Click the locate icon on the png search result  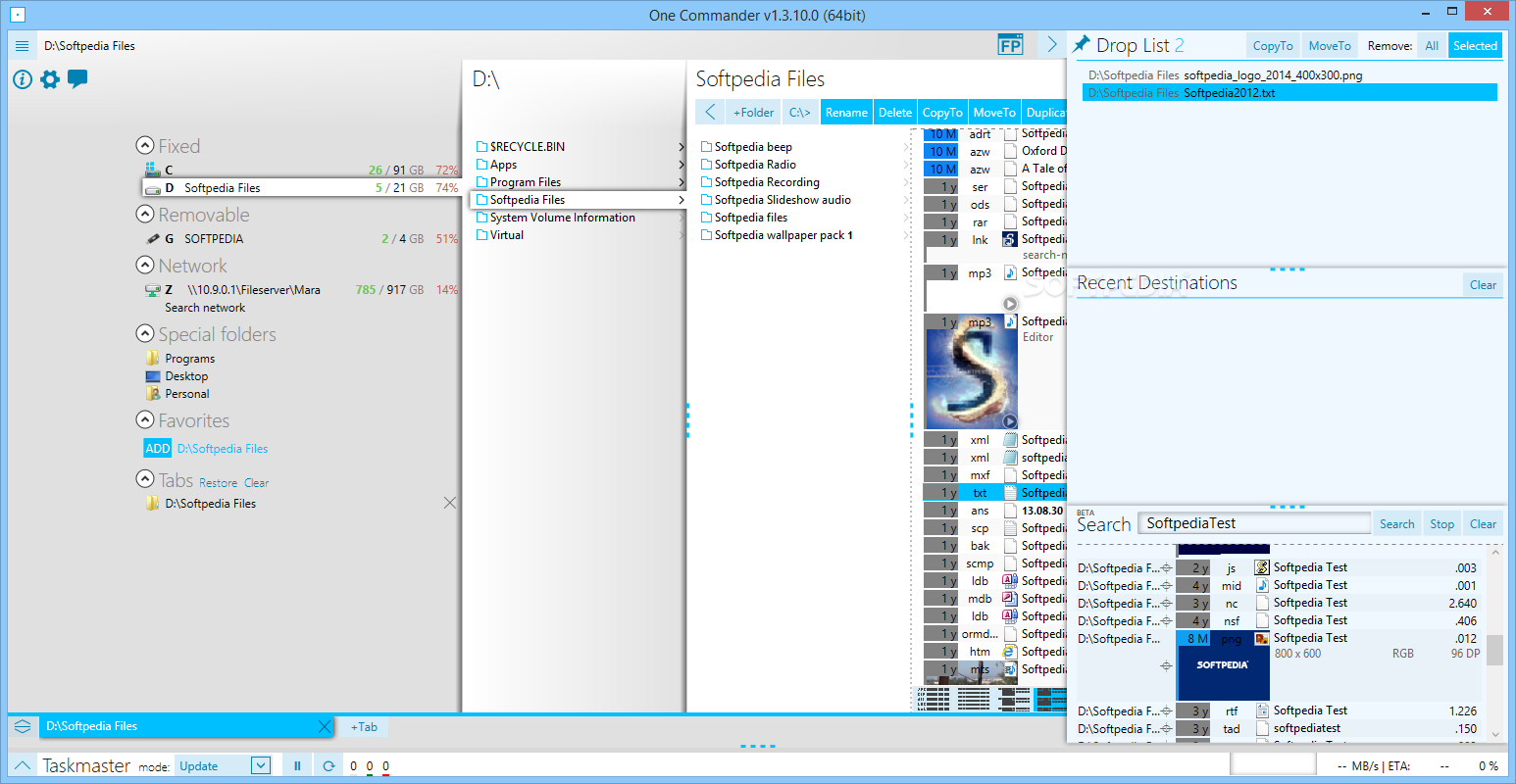coord(1166,666)
